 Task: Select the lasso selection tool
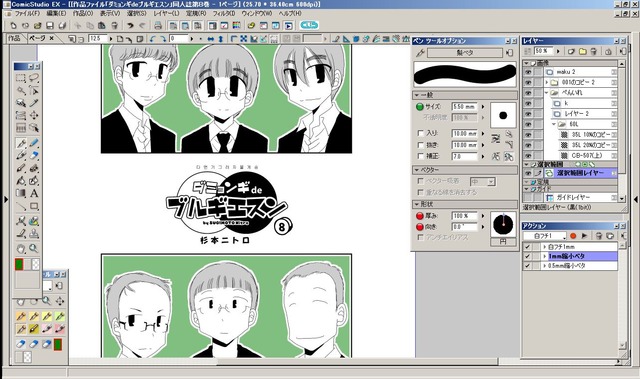[x=34, y=78]
